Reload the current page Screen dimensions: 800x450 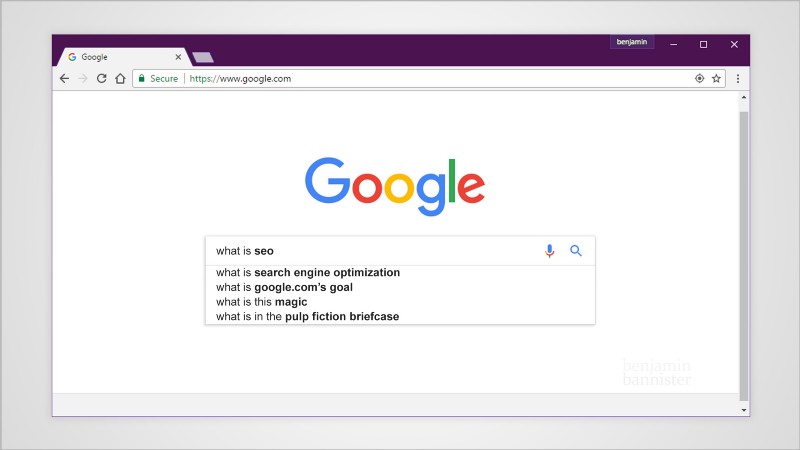coord(101,78)
